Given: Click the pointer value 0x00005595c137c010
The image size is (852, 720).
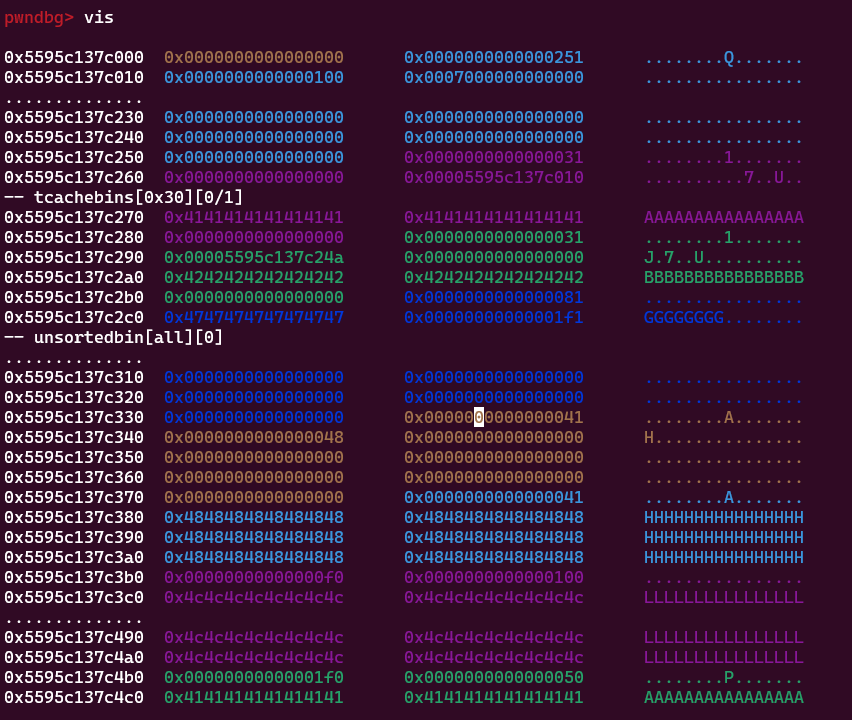Looking at the screenshot, I should 492,177.
